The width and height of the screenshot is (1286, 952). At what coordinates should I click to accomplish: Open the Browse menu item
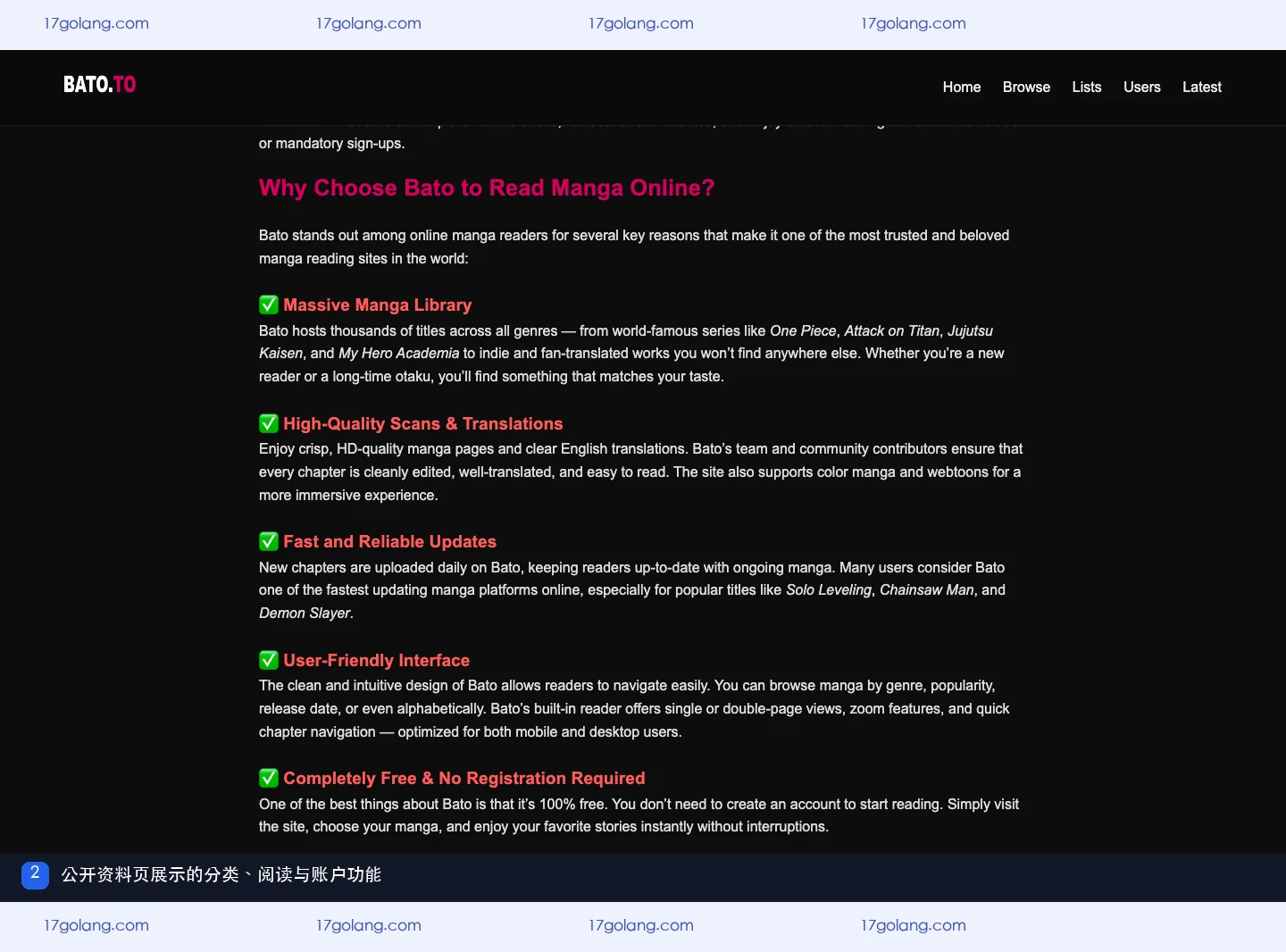[1026, 87]
